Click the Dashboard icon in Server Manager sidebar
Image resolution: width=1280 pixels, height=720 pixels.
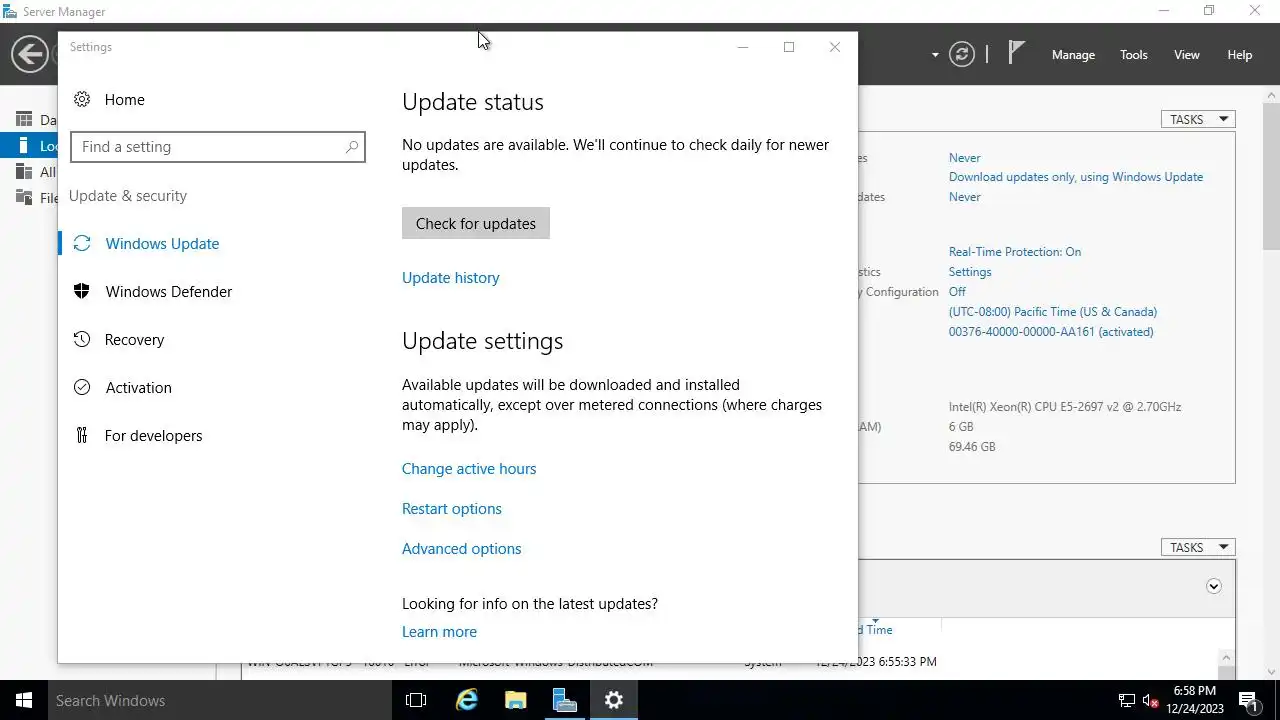[24, 119]
